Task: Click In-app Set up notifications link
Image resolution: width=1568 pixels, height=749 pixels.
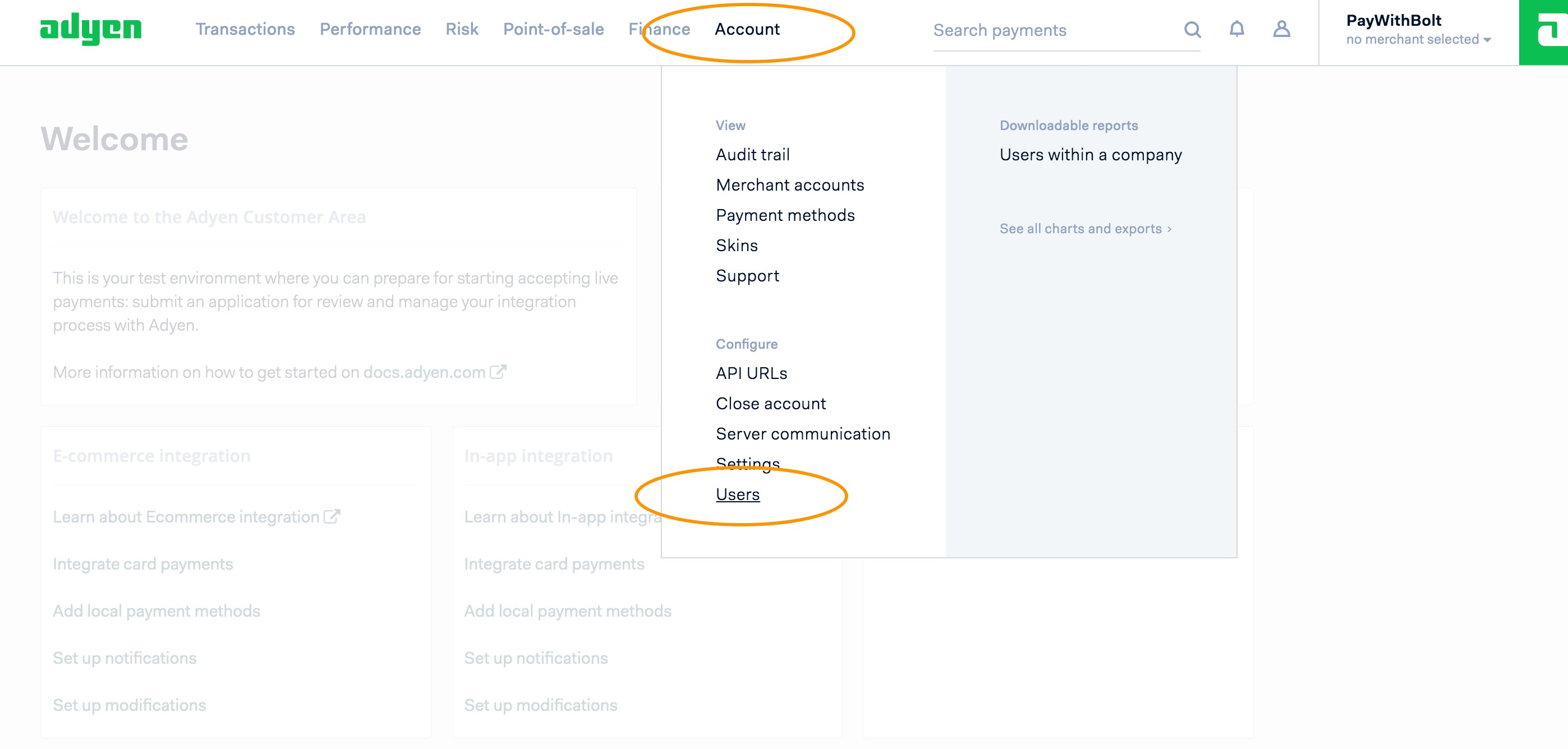Action: pyautogui.click(x=536, y=658)
